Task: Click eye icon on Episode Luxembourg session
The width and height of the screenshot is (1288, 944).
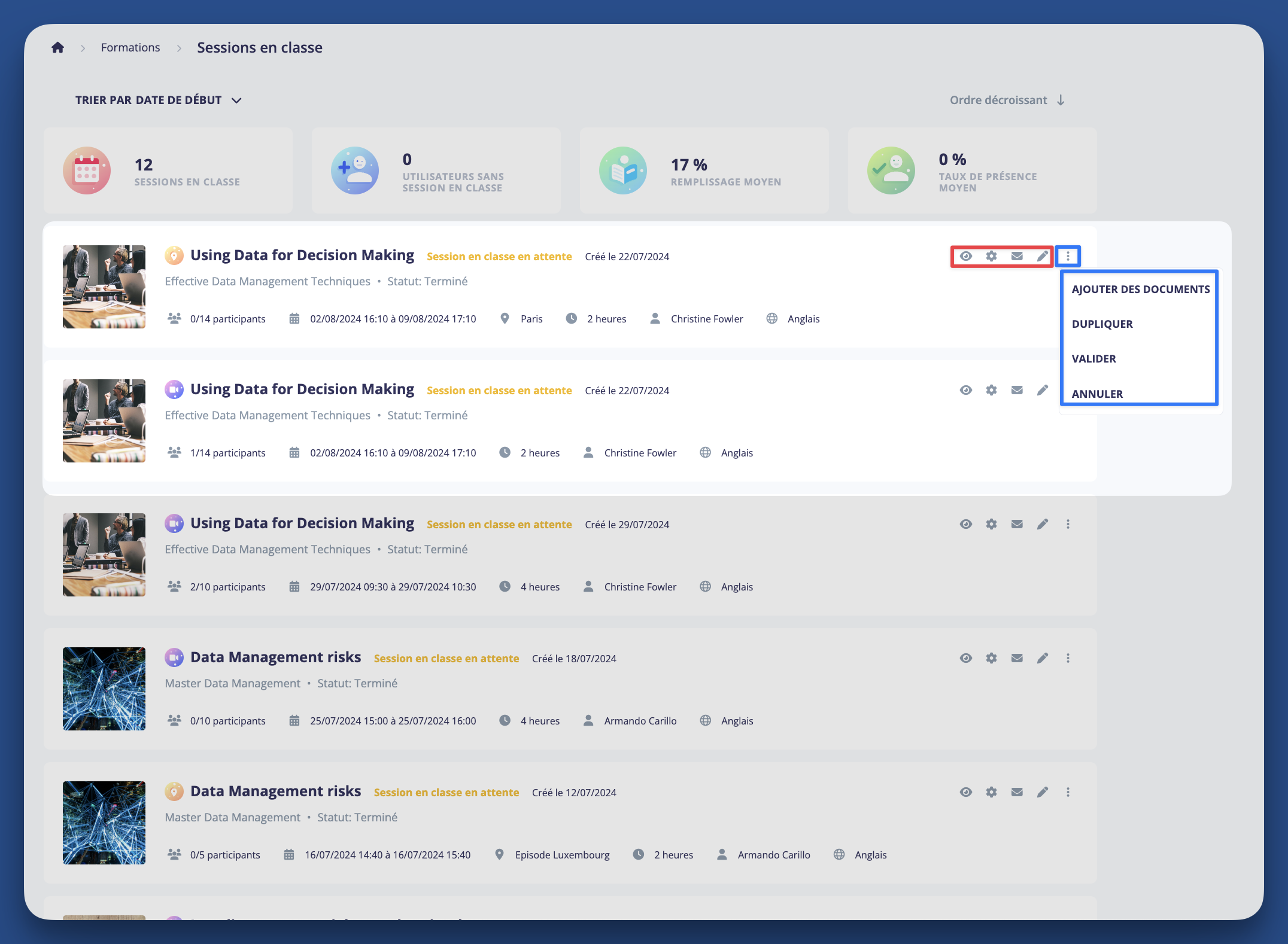Action: click(x=965, y=792)
